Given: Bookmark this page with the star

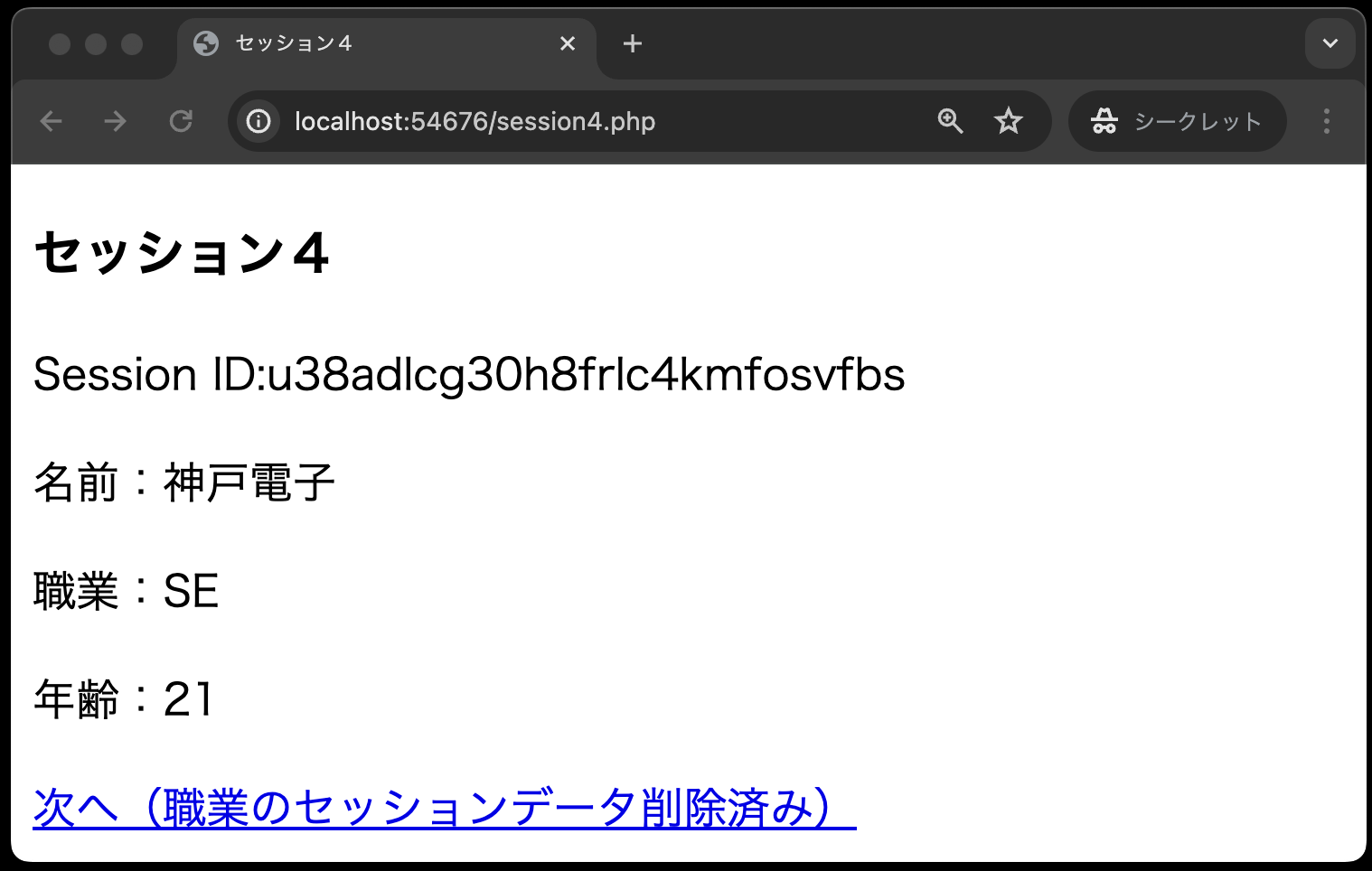Looking at the screenshot, I should [1008, 121].
